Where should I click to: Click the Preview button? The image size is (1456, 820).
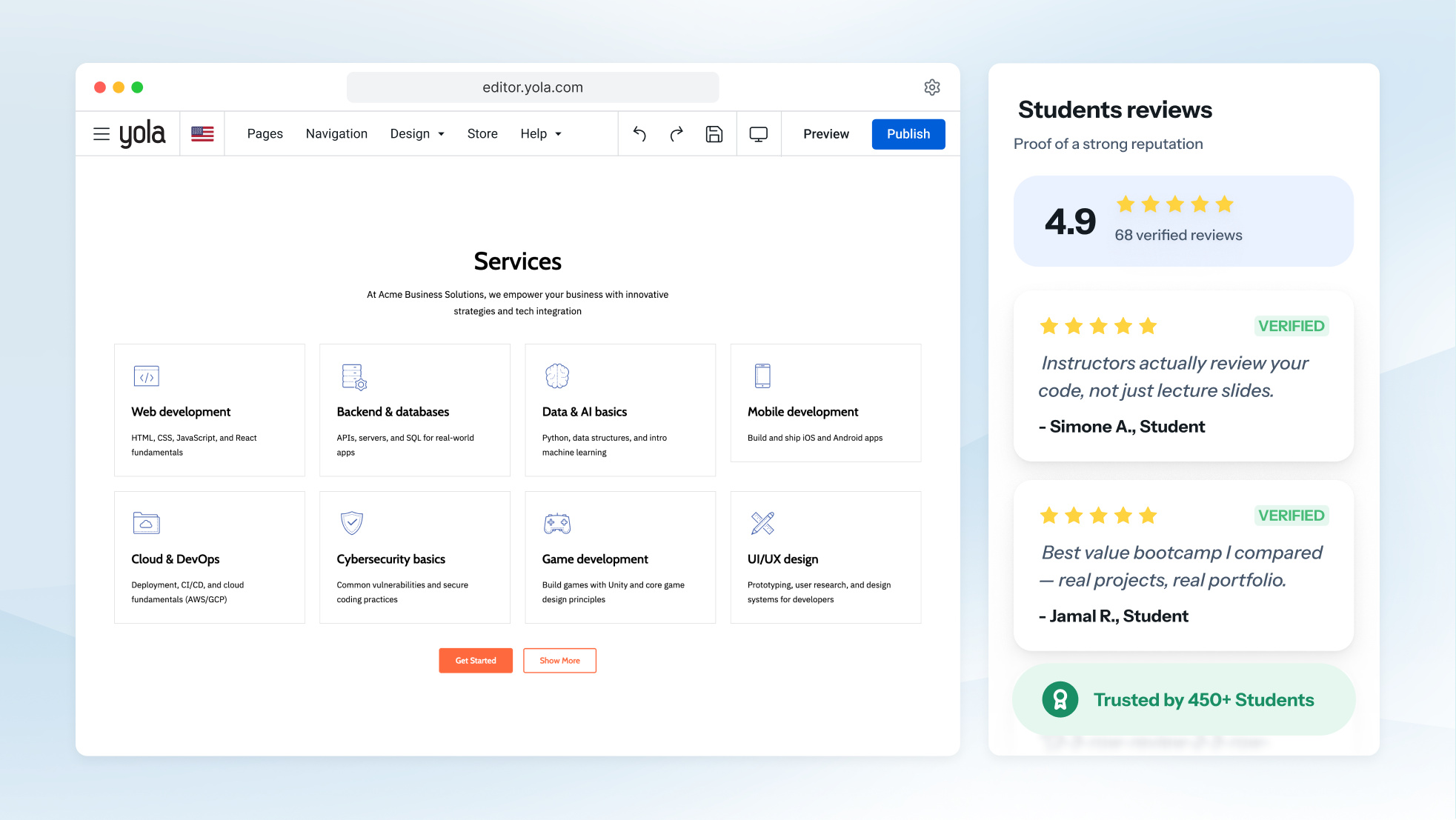[x=826, y=134]
